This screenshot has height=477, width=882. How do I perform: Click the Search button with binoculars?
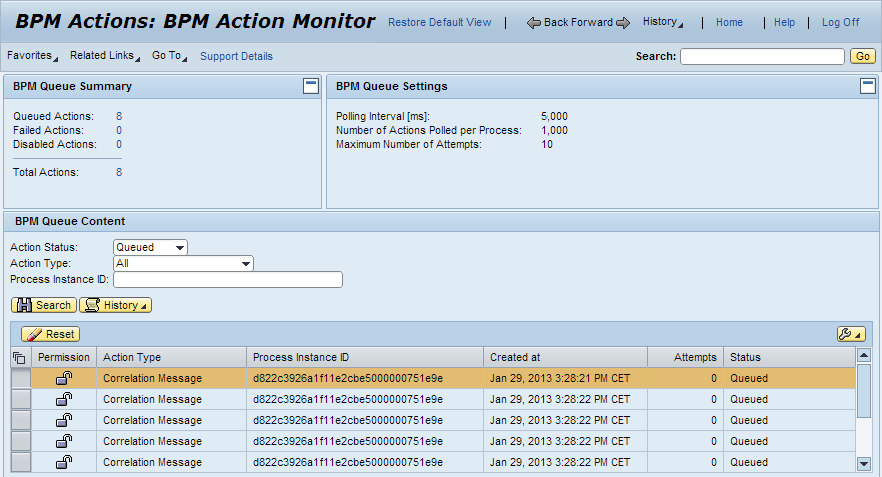(44, 305)
